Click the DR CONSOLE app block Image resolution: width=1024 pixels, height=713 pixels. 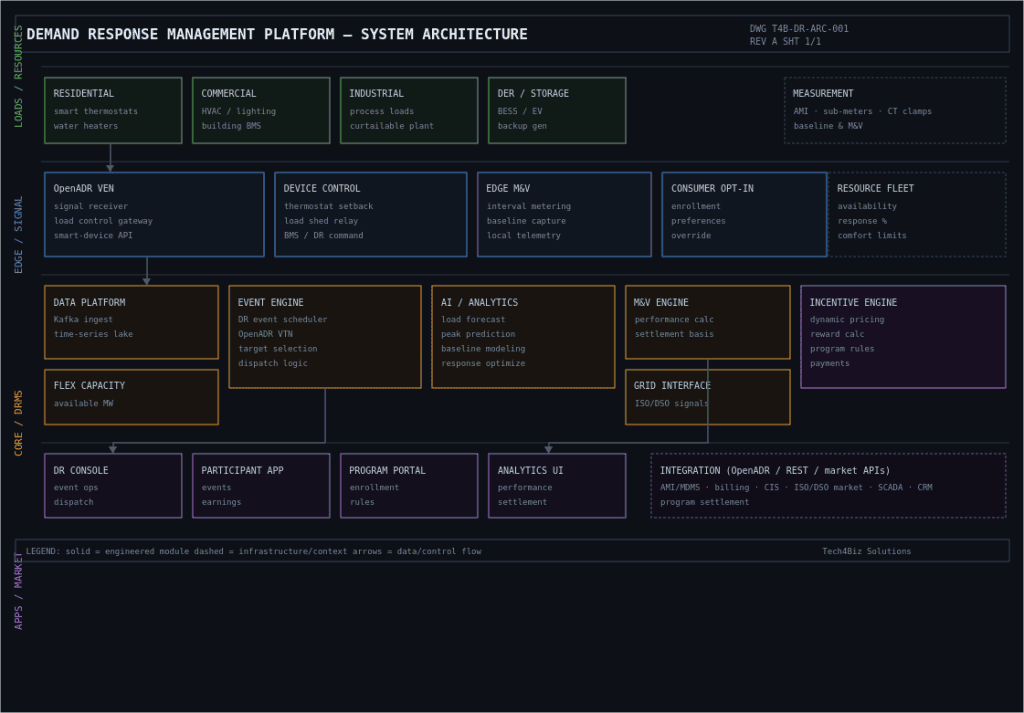[113, 486]
